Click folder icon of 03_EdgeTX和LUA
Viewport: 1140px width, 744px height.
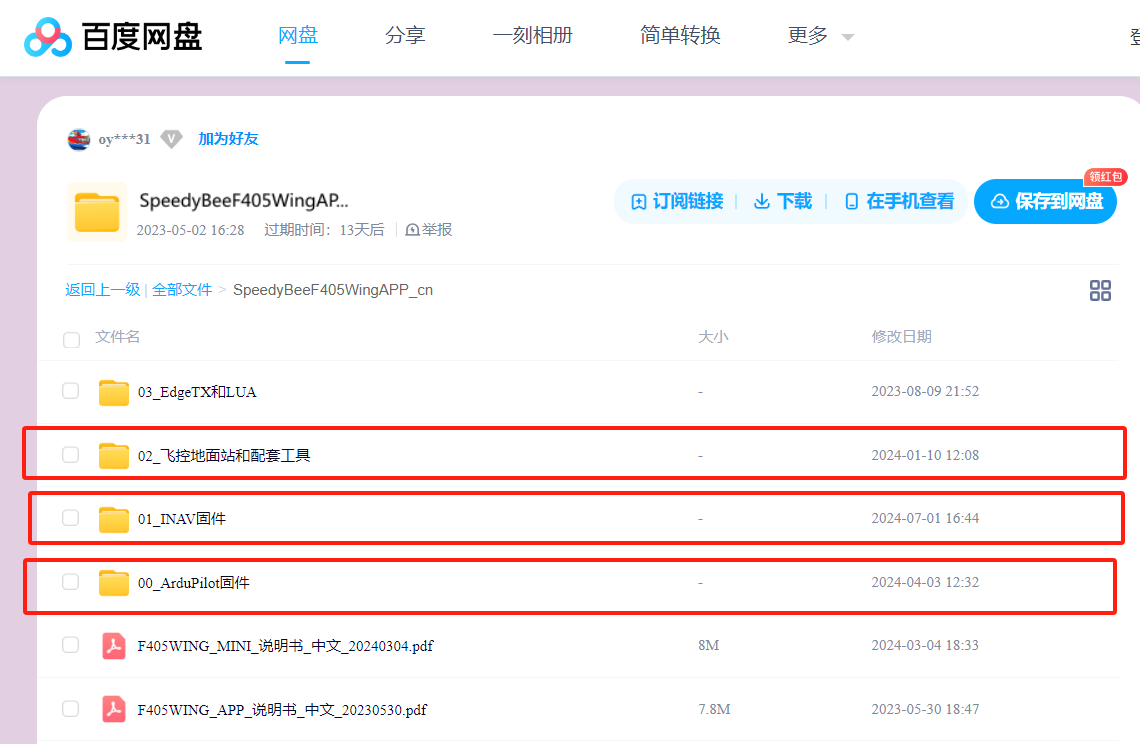click(x=113, y=392)
